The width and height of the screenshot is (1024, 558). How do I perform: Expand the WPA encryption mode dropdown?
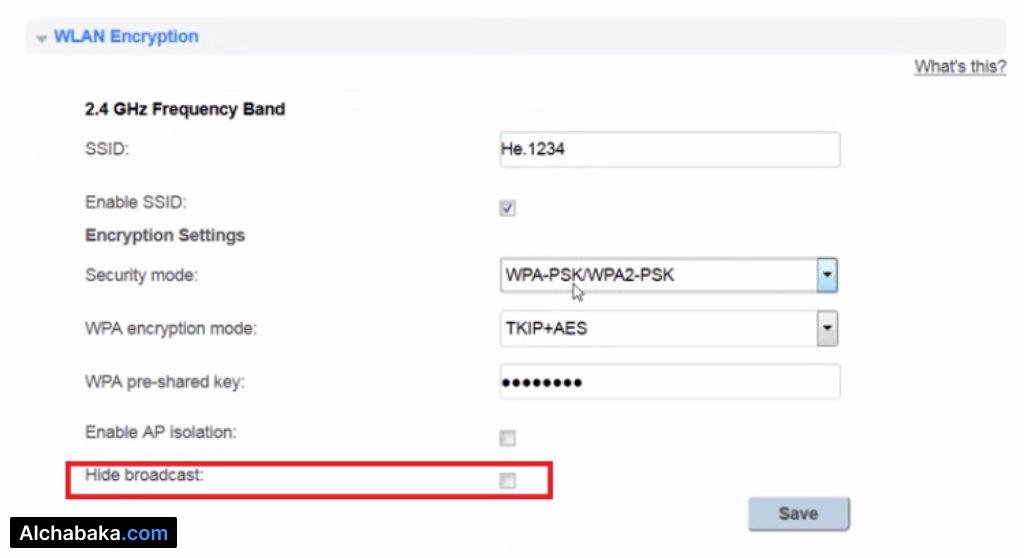click(826, 327)
